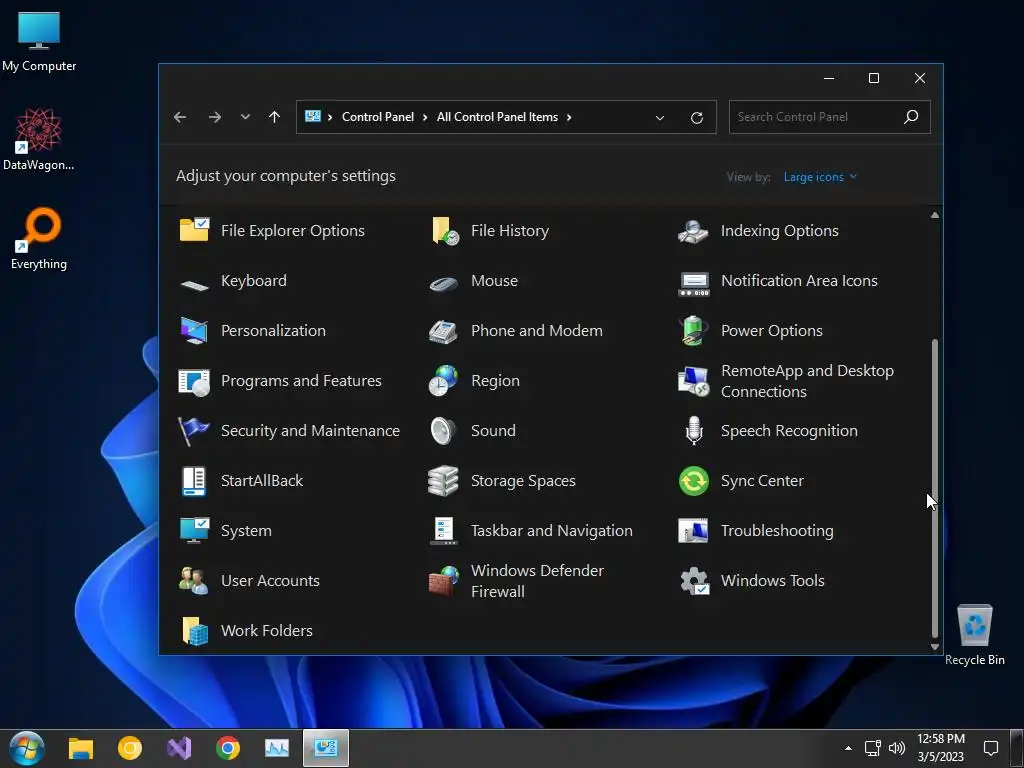Open Storage Spaces drives icon

tap(443, 481)
